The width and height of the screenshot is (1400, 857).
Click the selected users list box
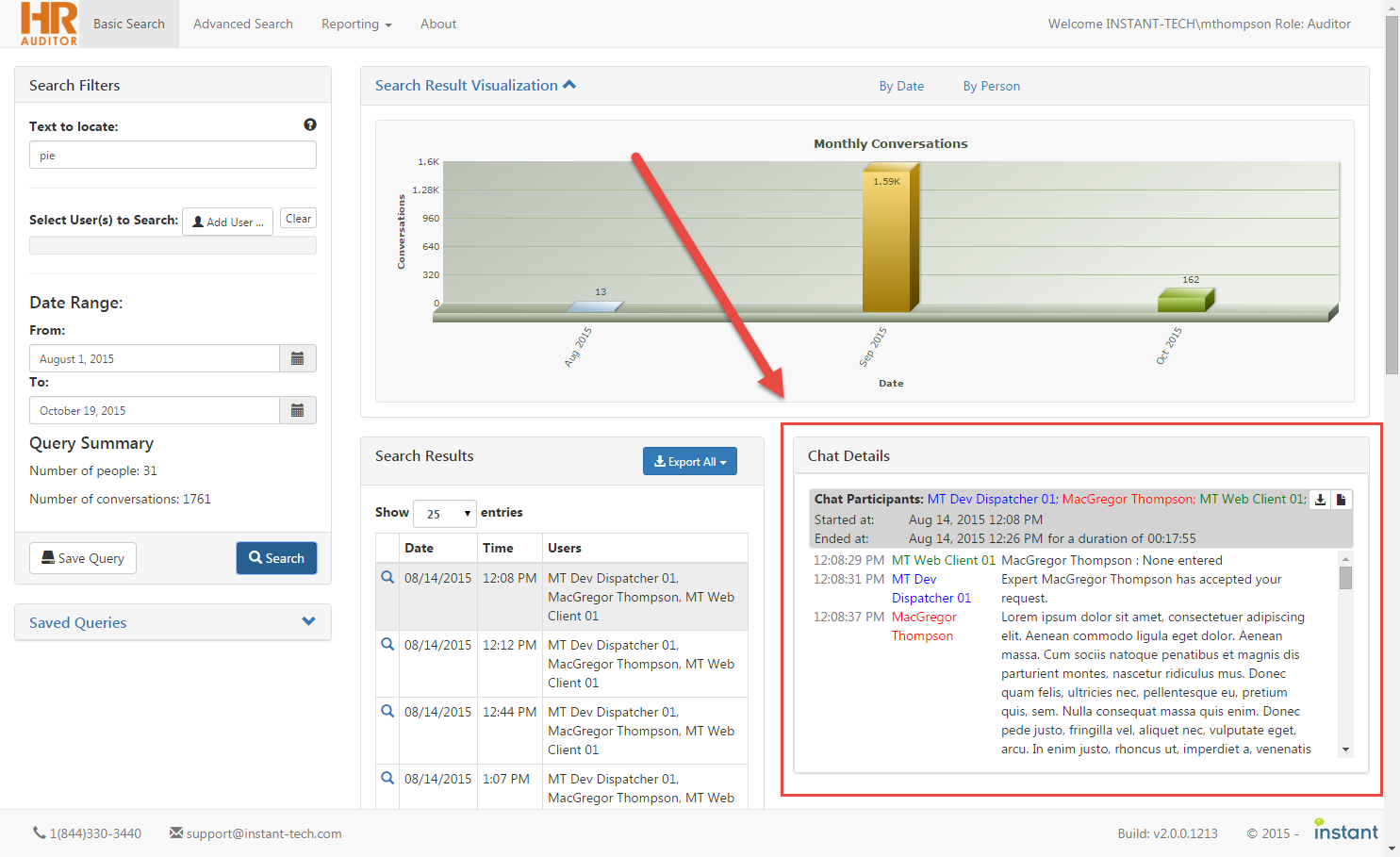[173, 245]
